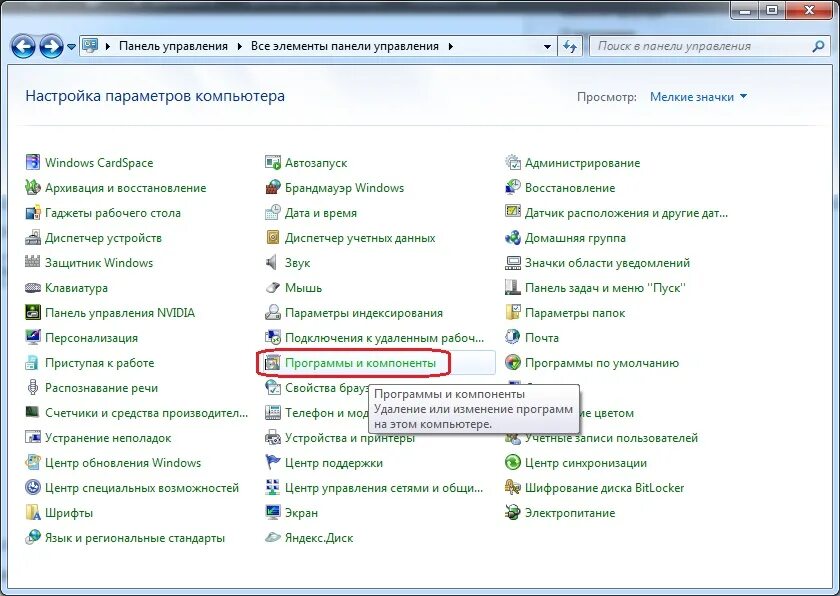Open the Восстановление link
Viewport: 840px width, 596px height.
click(569, 188)
